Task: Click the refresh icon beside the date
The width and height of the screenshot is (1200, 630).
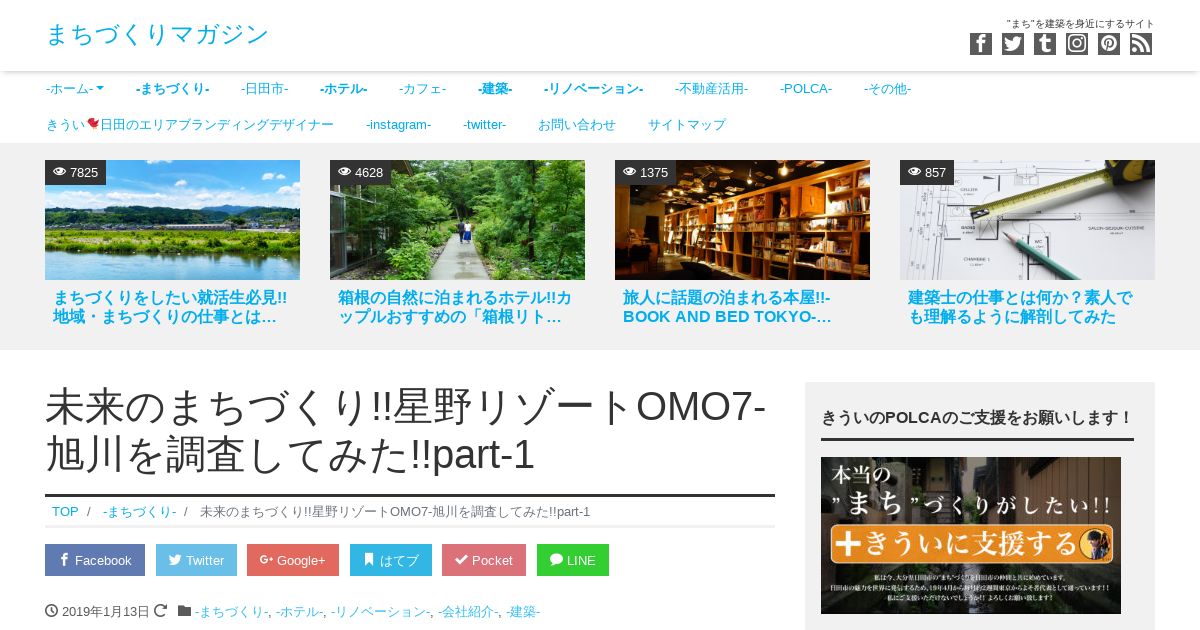Action: 160,611
